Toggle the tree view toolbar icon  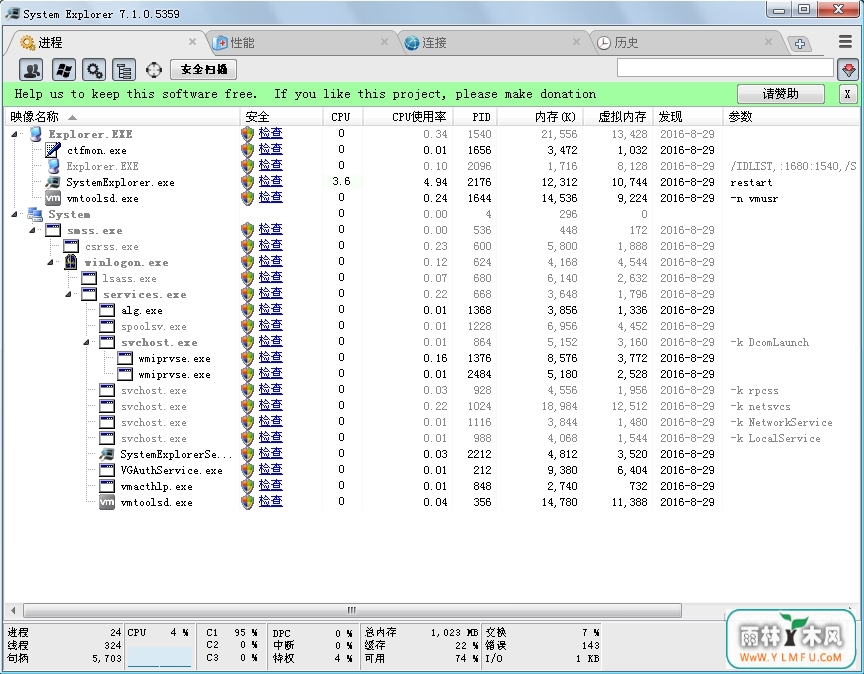click(125, 70)
